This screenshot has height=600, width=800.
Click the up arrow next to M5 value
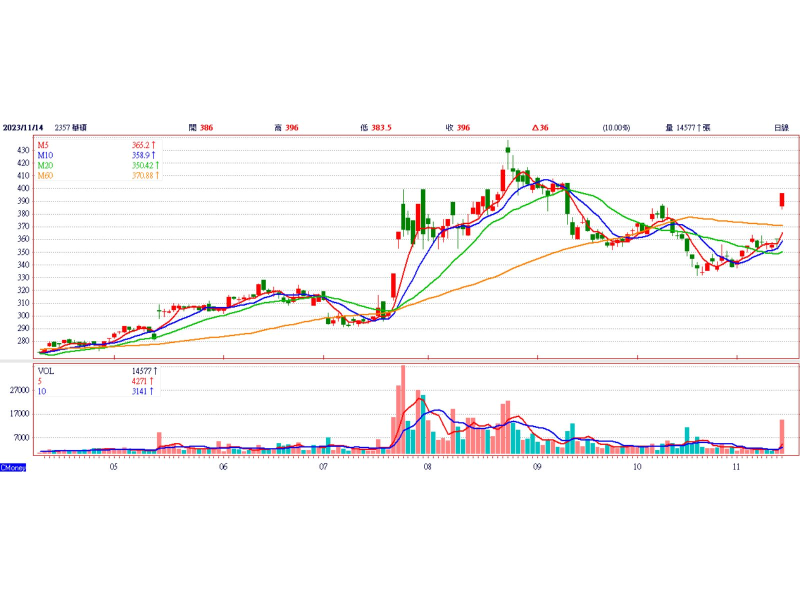(x=153, y=145)
